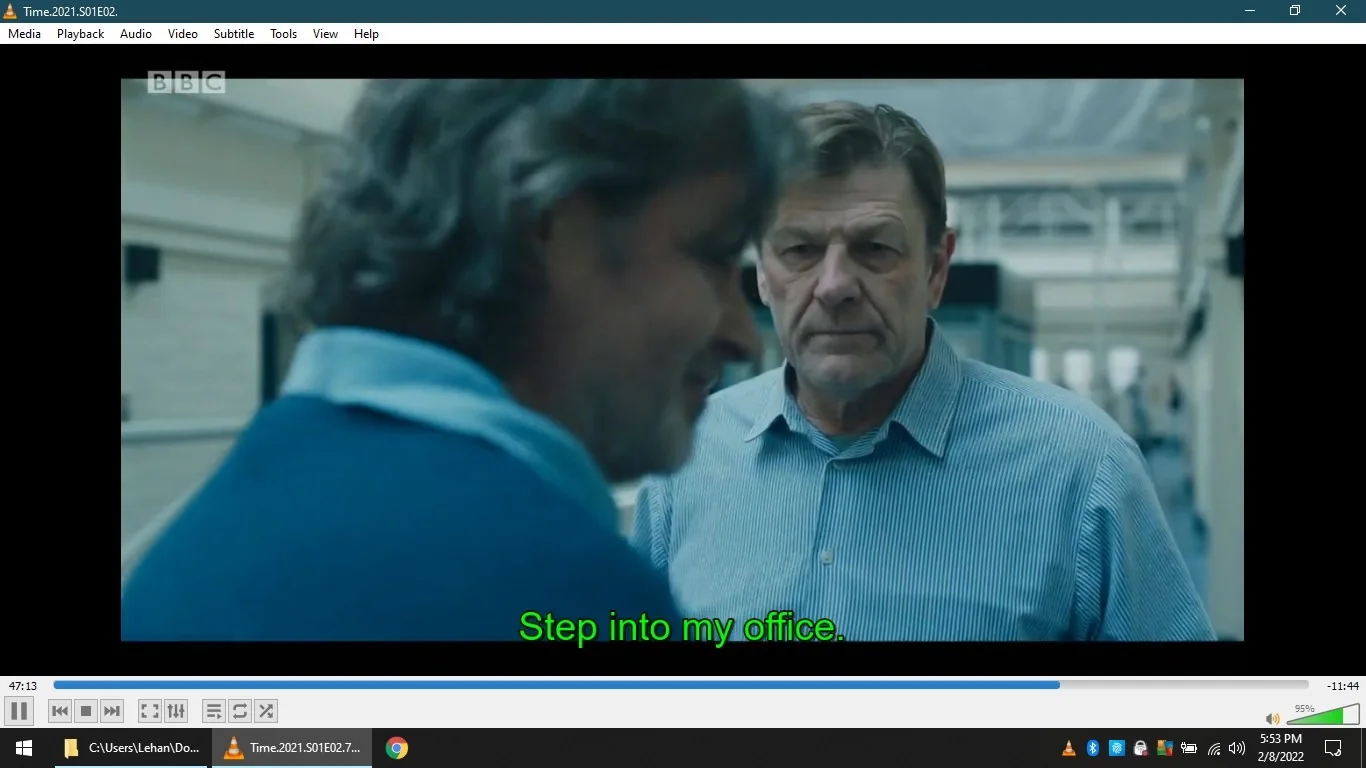Click the multicolored security tray icon
The width and height of the screenshot is (1366, 768).
coord(1165,748)
